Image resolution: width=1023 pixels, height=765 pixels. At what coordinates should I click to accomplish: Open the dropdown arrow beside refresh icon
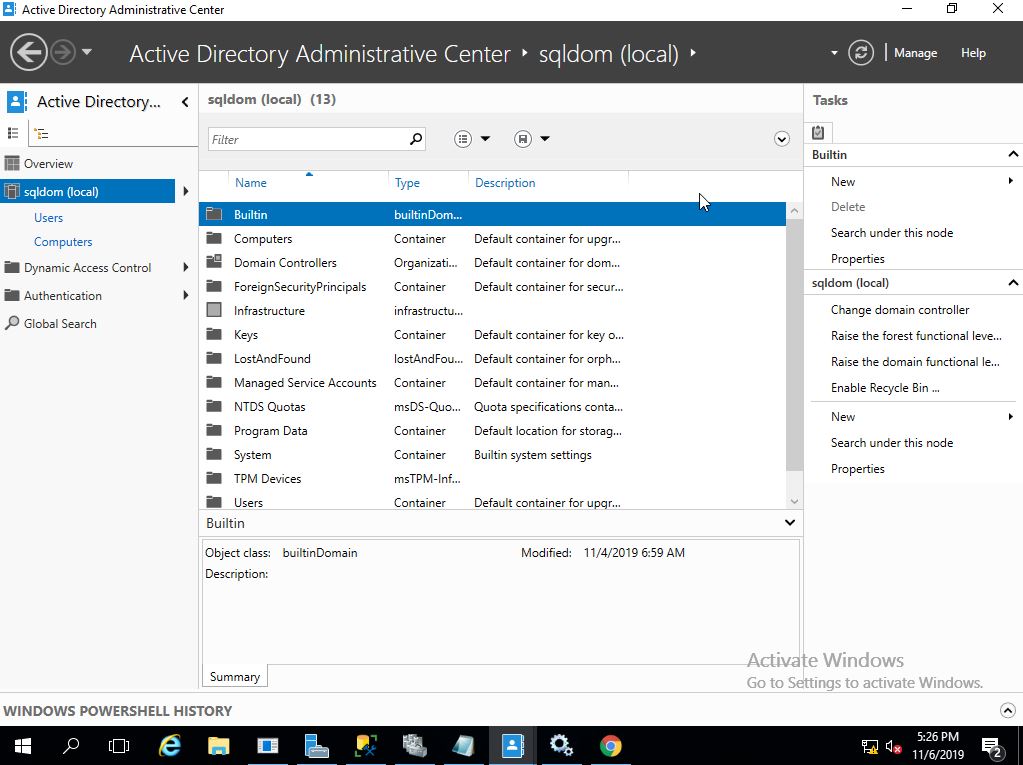pyautogui.click(x=834, y=53)
